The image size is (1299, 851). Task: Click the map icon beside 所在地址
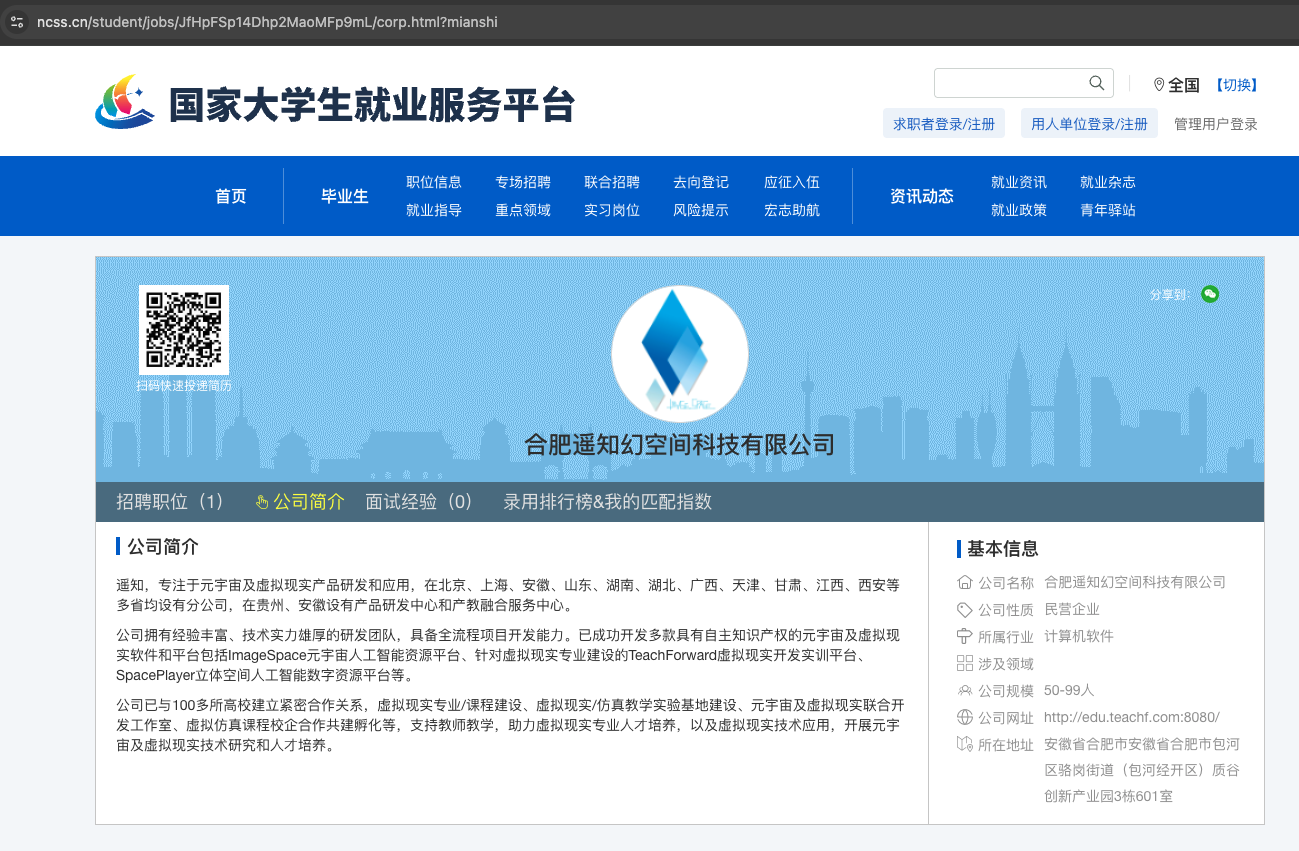tap(965, 744)
